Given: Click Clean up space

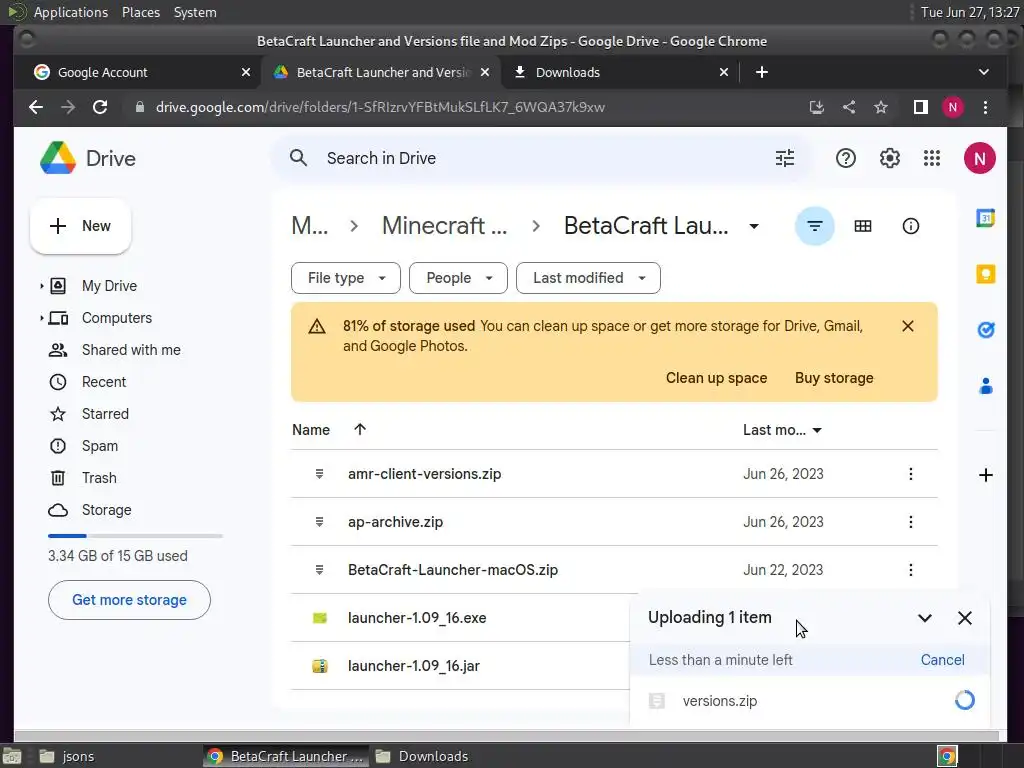Looking at the screenshot, I should 716,378.
